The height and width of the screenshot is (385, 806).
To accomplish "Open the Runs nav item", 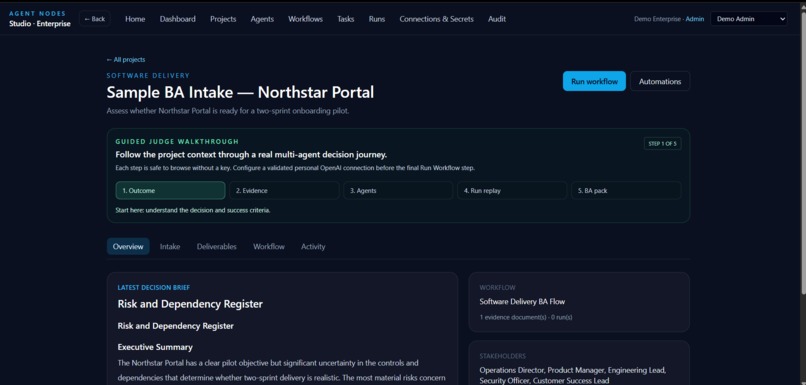I will click(377, 19).
